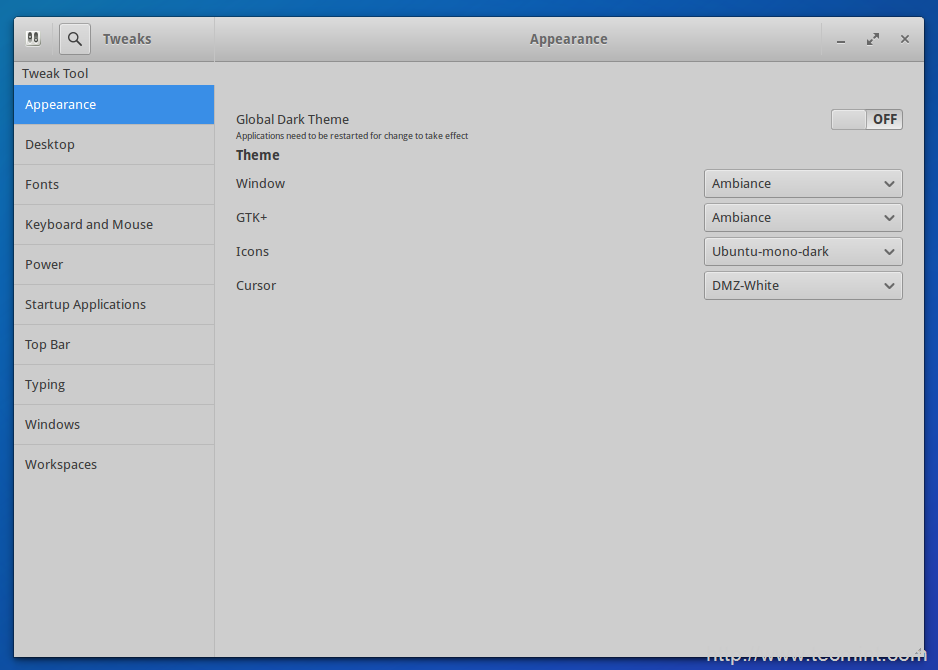Show Startup Applications settings

click(114, 305)
